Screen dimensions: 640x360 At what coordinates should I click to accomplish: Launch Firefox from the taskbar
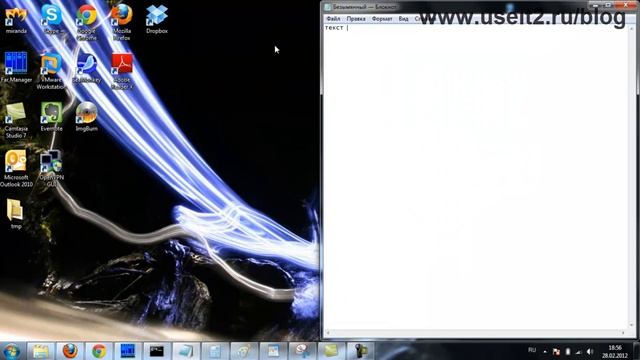70,351
